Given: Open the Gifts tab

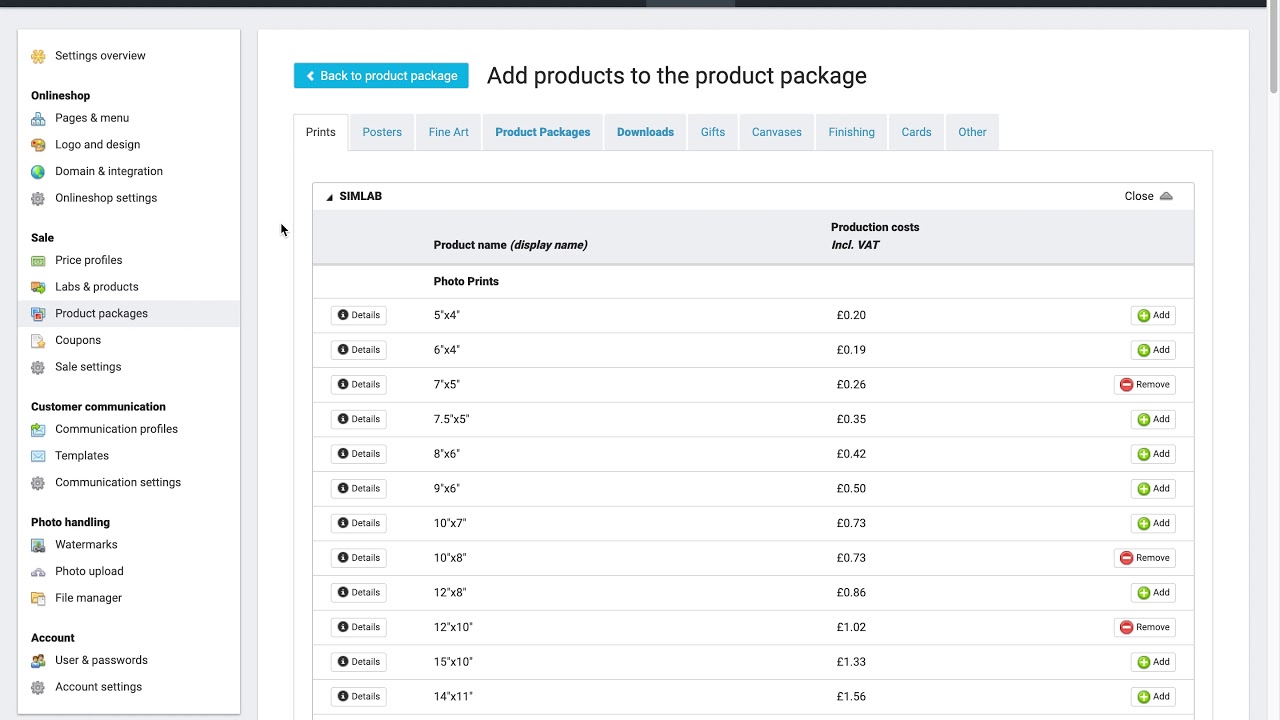Looking at the screenshot, I should [x=713, y=132].
